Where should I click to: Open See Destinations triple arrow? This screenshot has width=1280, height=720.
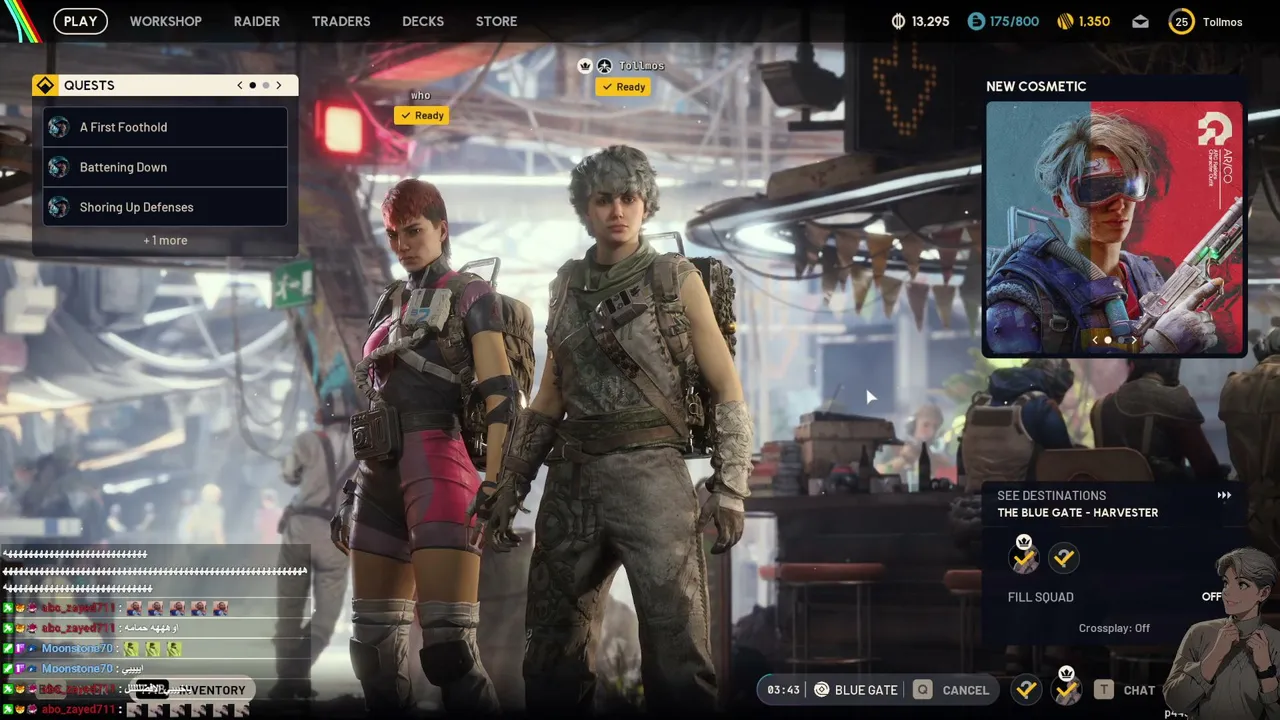(x=1224, y=495)
